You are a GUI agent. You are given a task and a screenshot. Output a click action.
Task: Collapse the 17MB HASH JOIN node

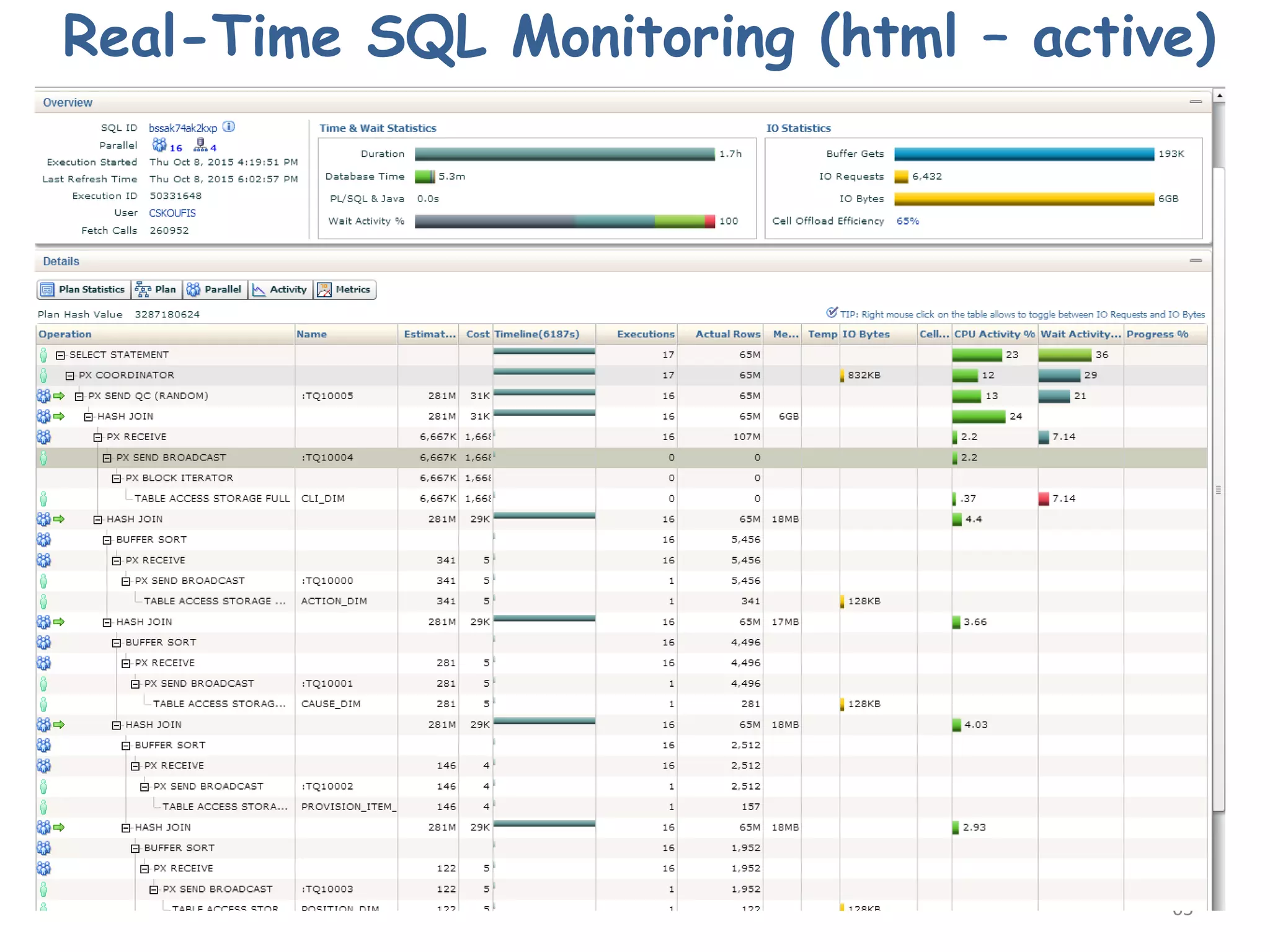107,622
